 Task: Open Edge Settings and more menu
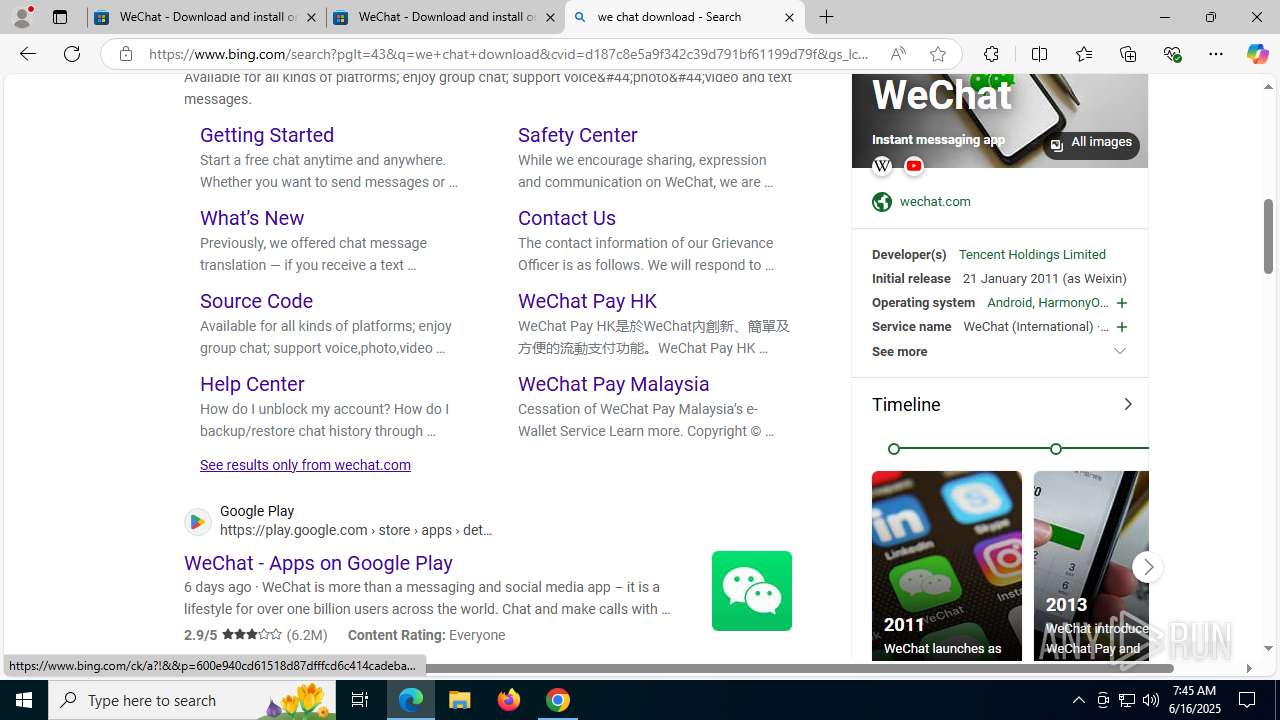coord(1216,54)
